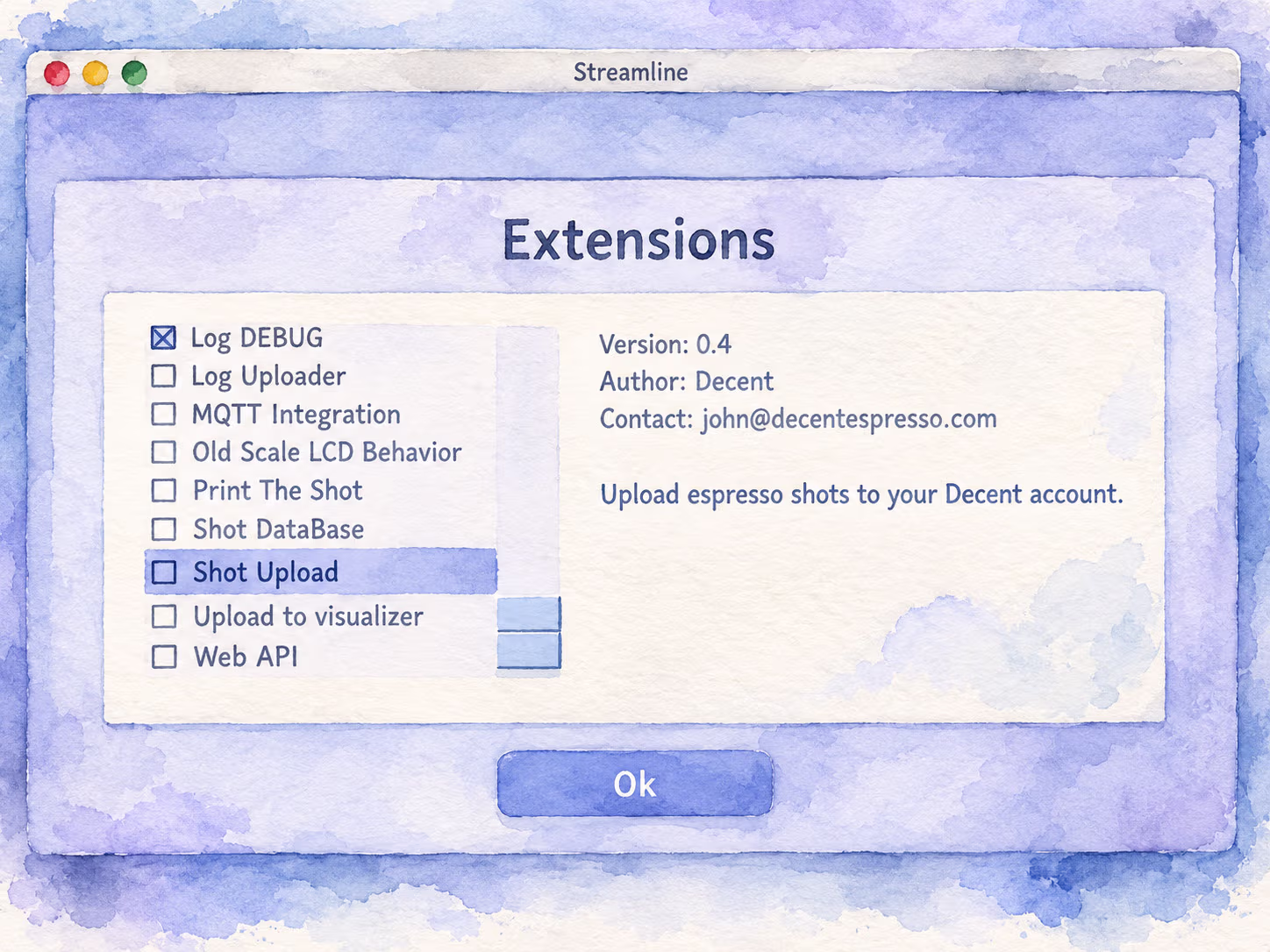Screen dimensions: 1270x952
Task: Select Old Scale LCD Behavior label
Action: click(x=326, y=452)
